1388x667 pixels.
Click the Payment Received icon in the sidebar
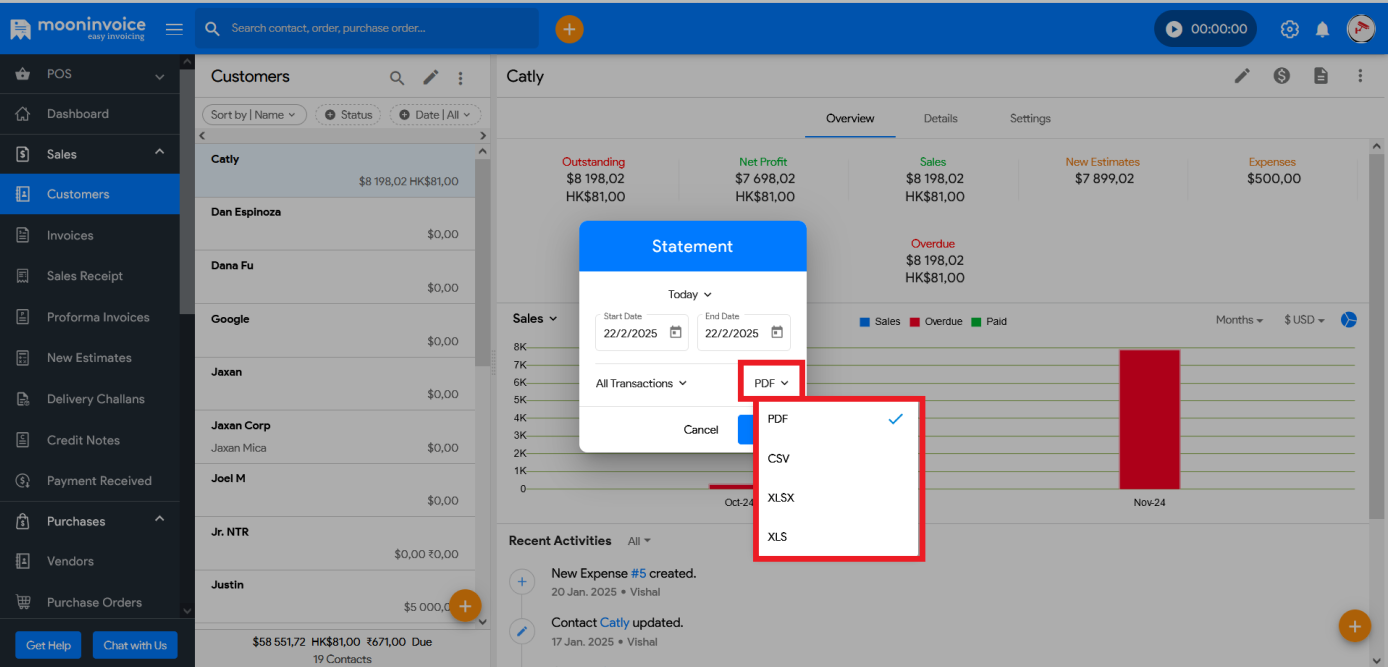point(23,481)
